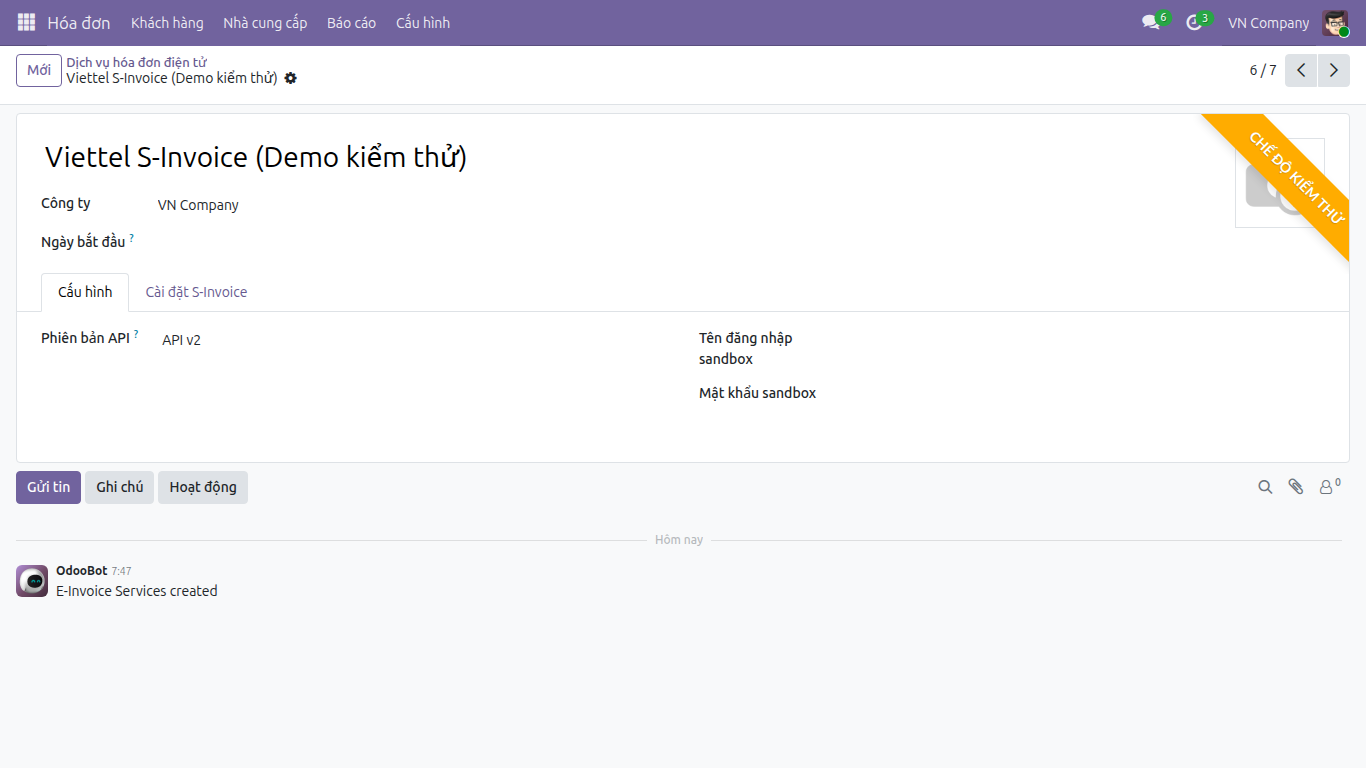Show help tooltip for Phiên bản API
The image size is (1366, 768).
tap(136, 334)
